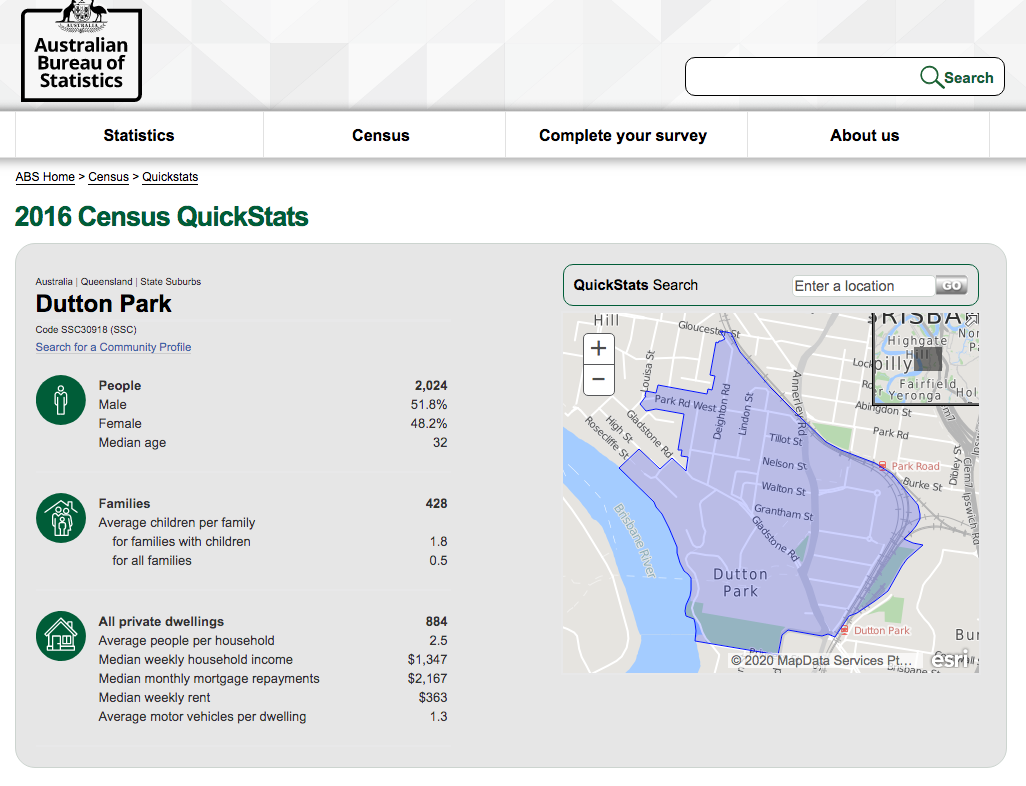Click the Australia geography label
The height and width of the screenshot is (786, 1026).
click(54, 281)
